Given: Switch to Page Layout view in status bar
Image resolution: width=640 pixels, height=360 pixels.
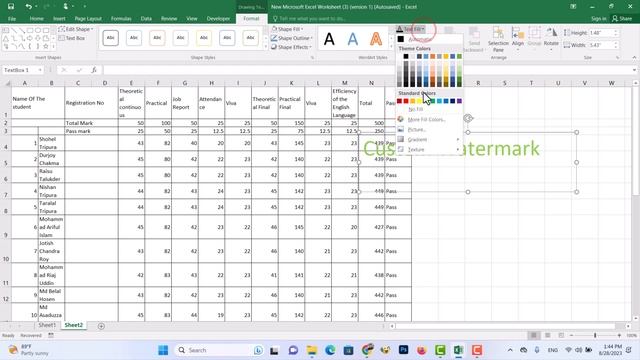Looking at the screenshot, I should 547,335.
